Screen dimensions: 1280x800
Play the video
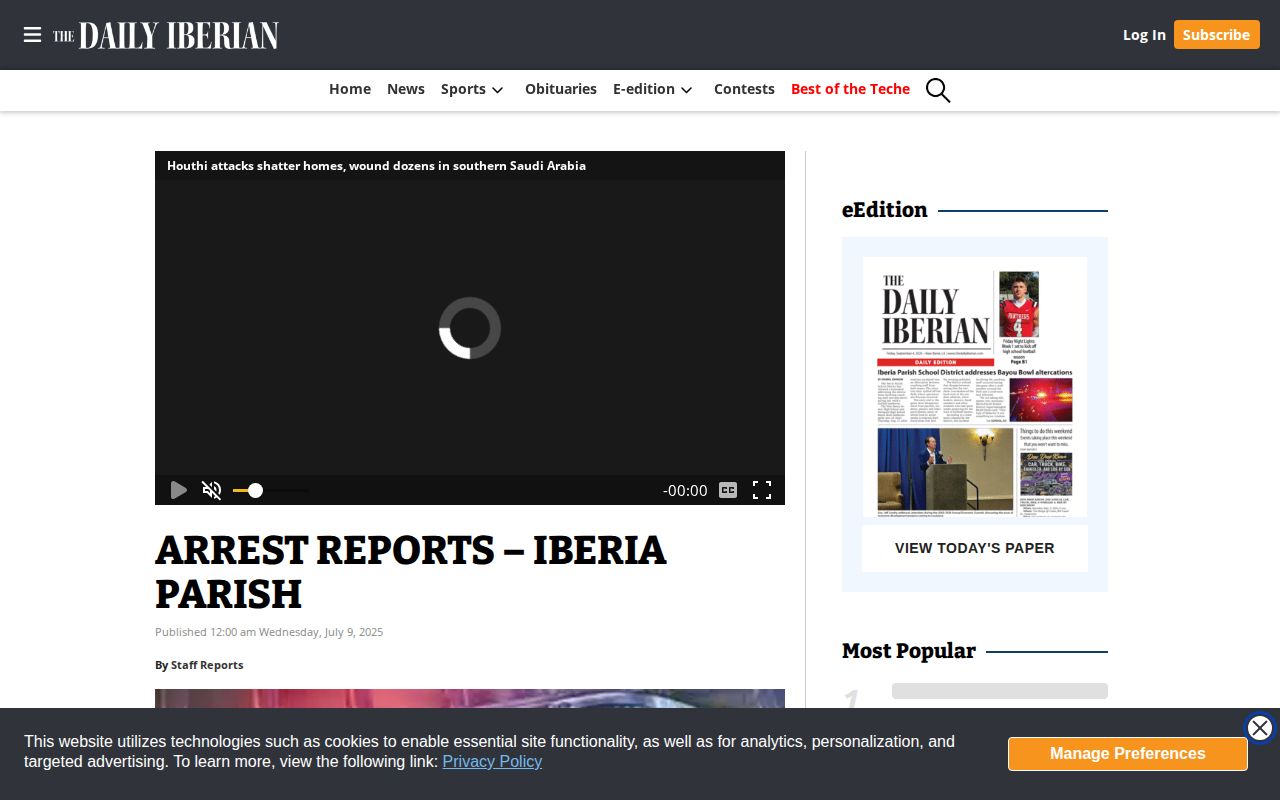point(179,490)
